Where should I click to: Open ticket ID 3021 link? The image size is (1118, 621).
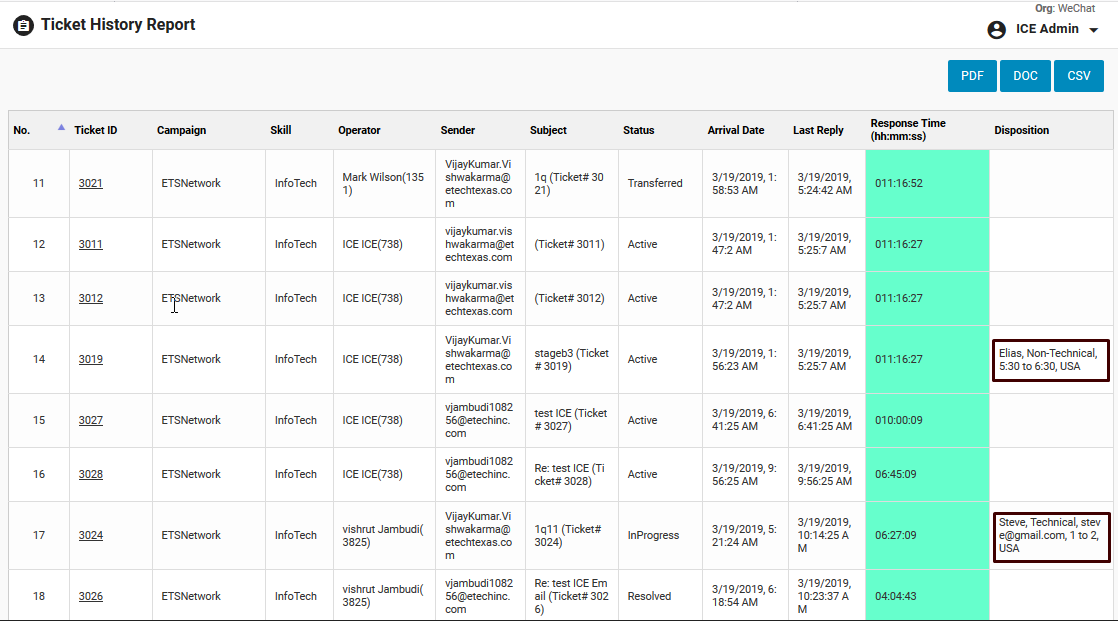click(x=91, y=183)
